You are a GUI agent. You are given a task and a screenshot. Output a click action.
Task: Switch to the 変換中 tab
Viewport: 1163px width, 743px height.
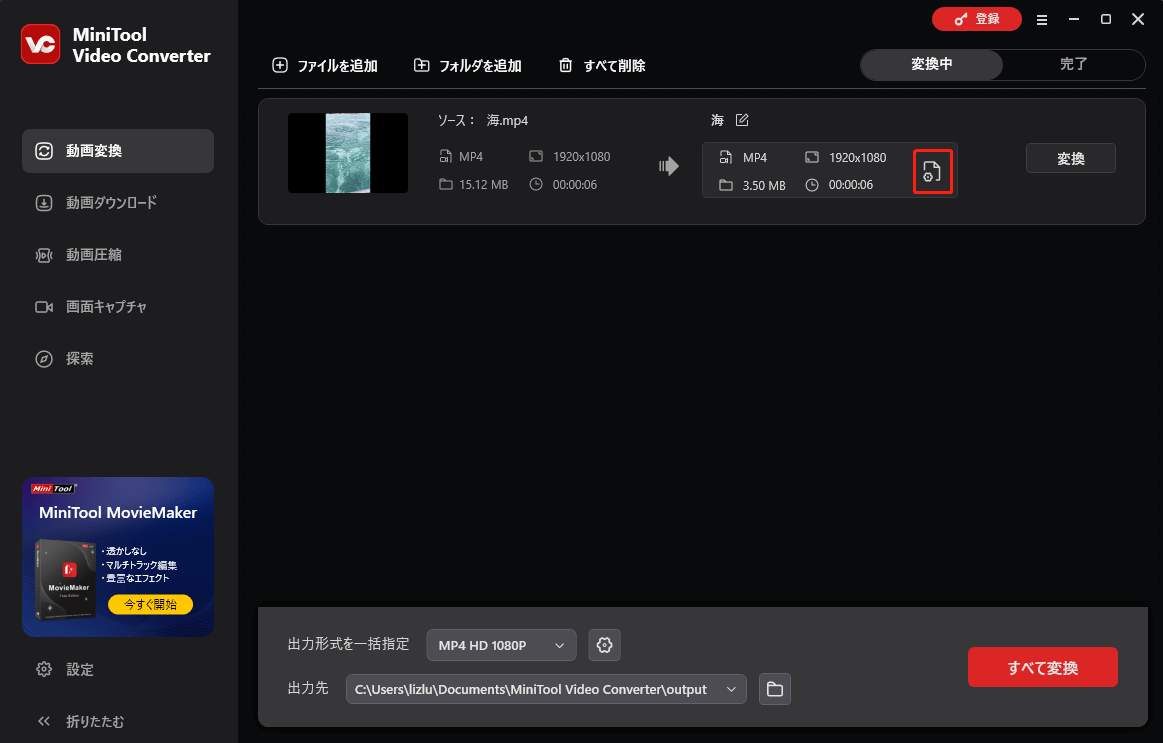[932, 65]
